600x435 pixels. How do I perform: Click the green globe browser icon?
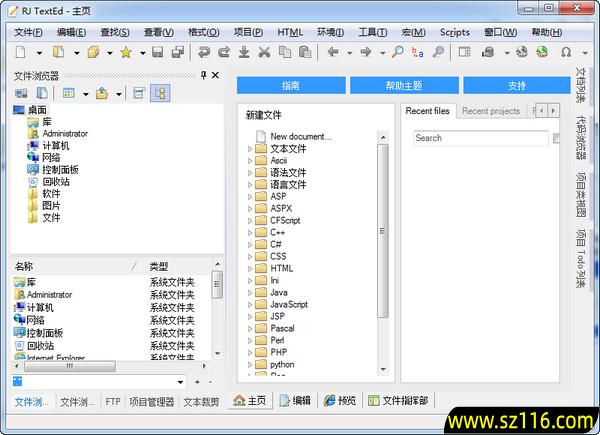tap(542, 52)
